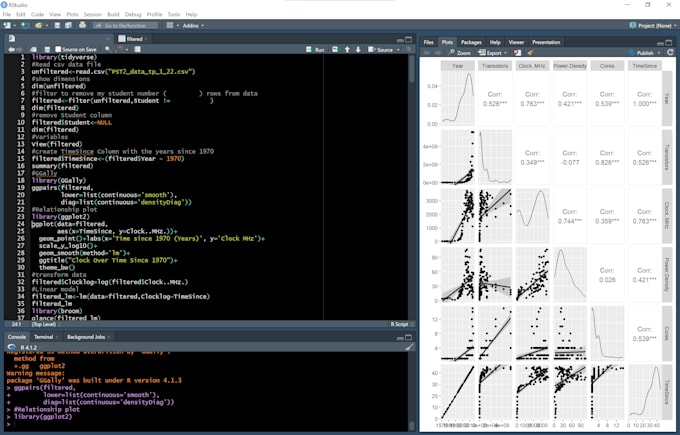Refresh the current plot

point(670,52)
